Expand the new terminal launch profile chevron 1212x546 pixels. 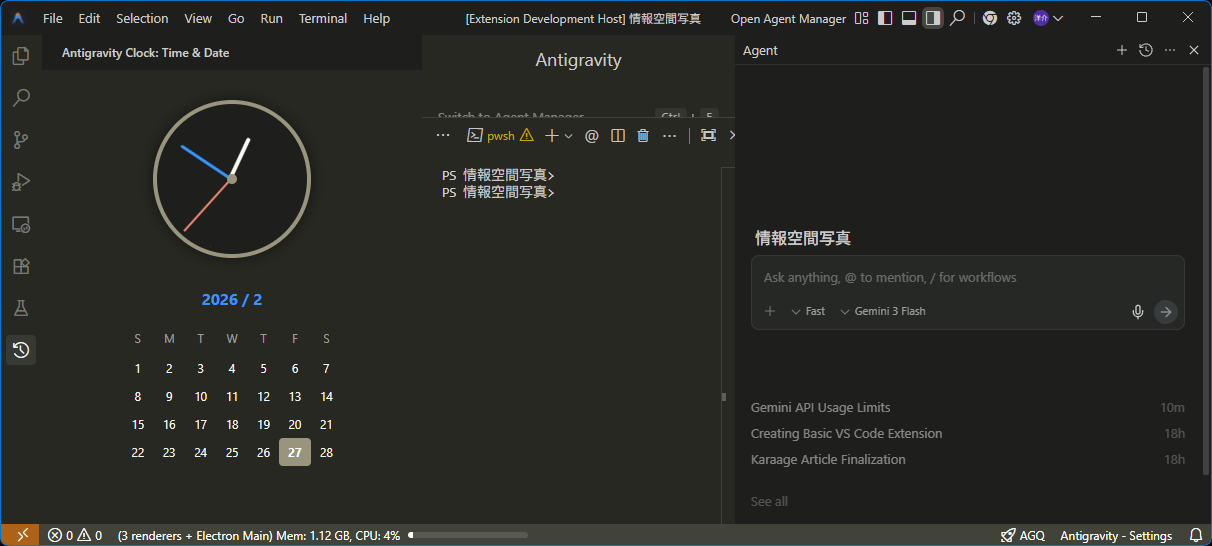click(x=569, y=136)
